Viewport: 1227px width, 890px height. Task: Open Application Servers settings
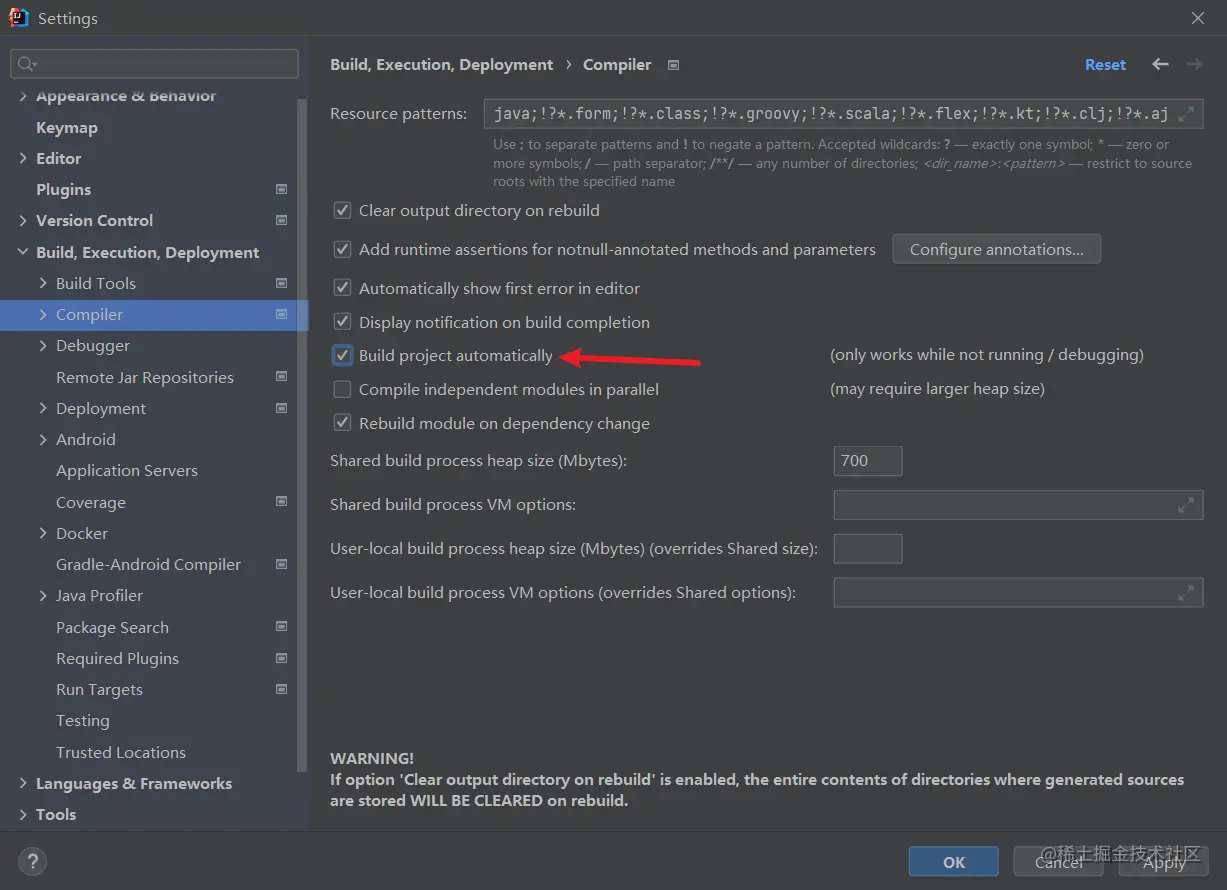pos(127,470)
